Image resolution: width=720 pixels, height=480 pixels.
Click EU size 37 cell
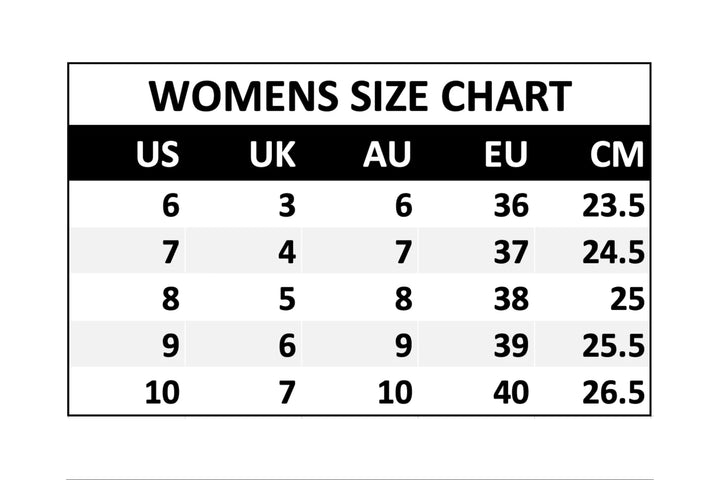(510, 252)
